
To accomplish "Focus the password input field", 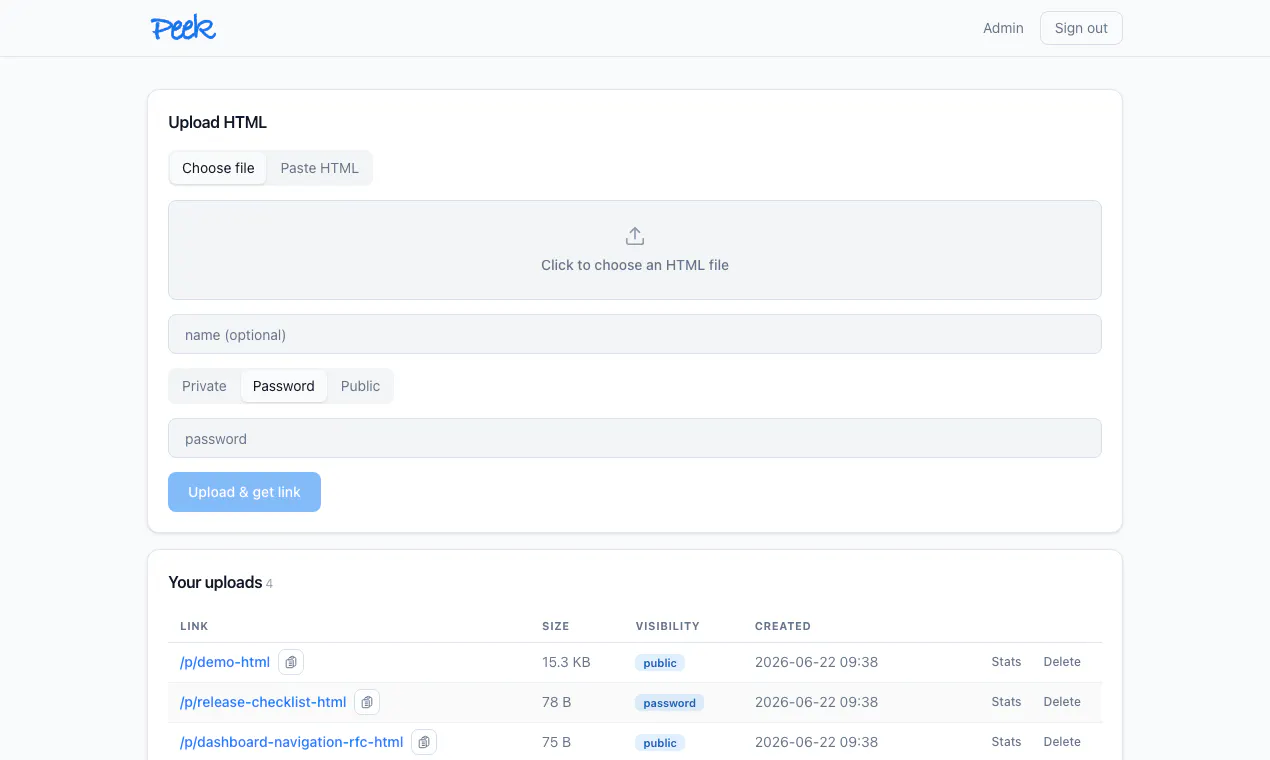I will (635, 438).
